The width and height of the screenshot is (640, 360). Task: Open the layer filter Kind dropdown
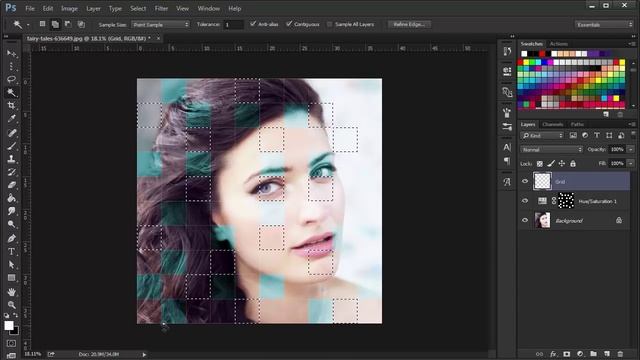tap(542, 136)
